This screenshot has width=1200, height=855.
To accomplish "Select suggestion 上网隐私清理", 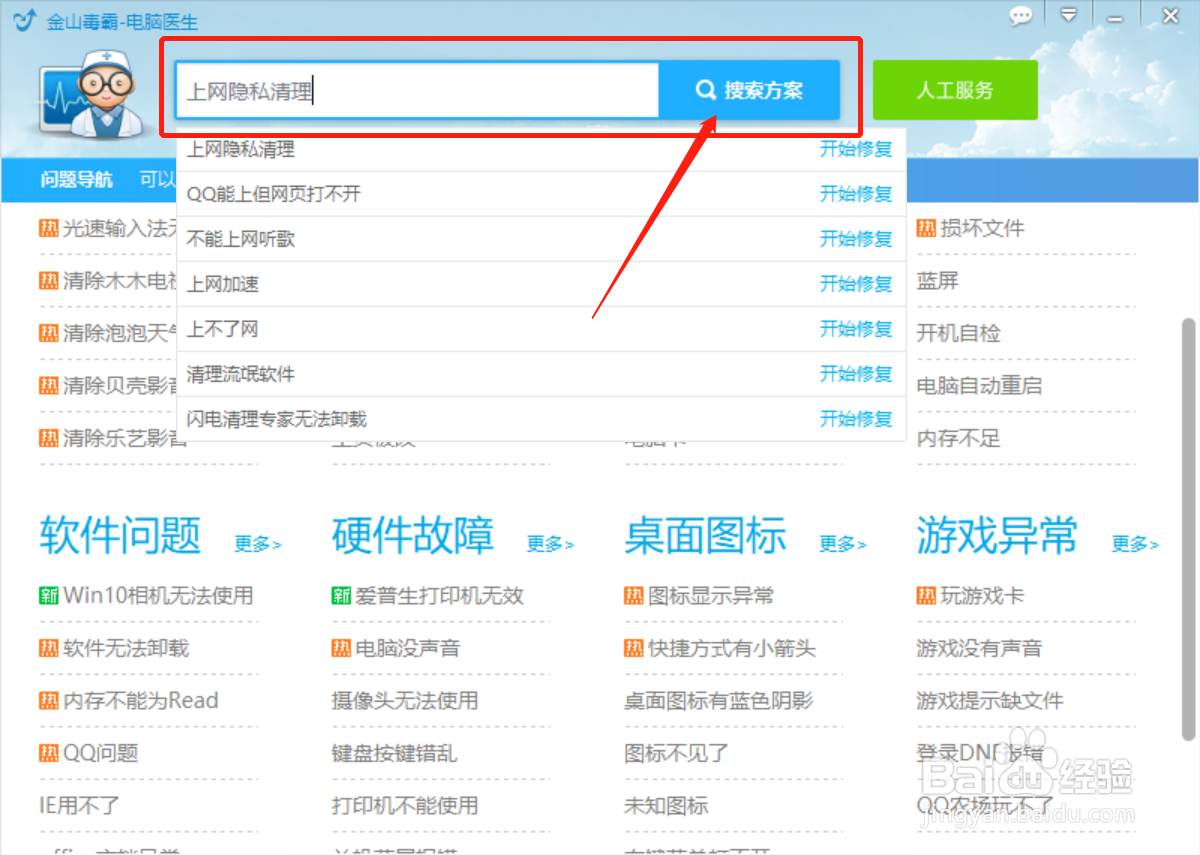I will pos(241,149).
